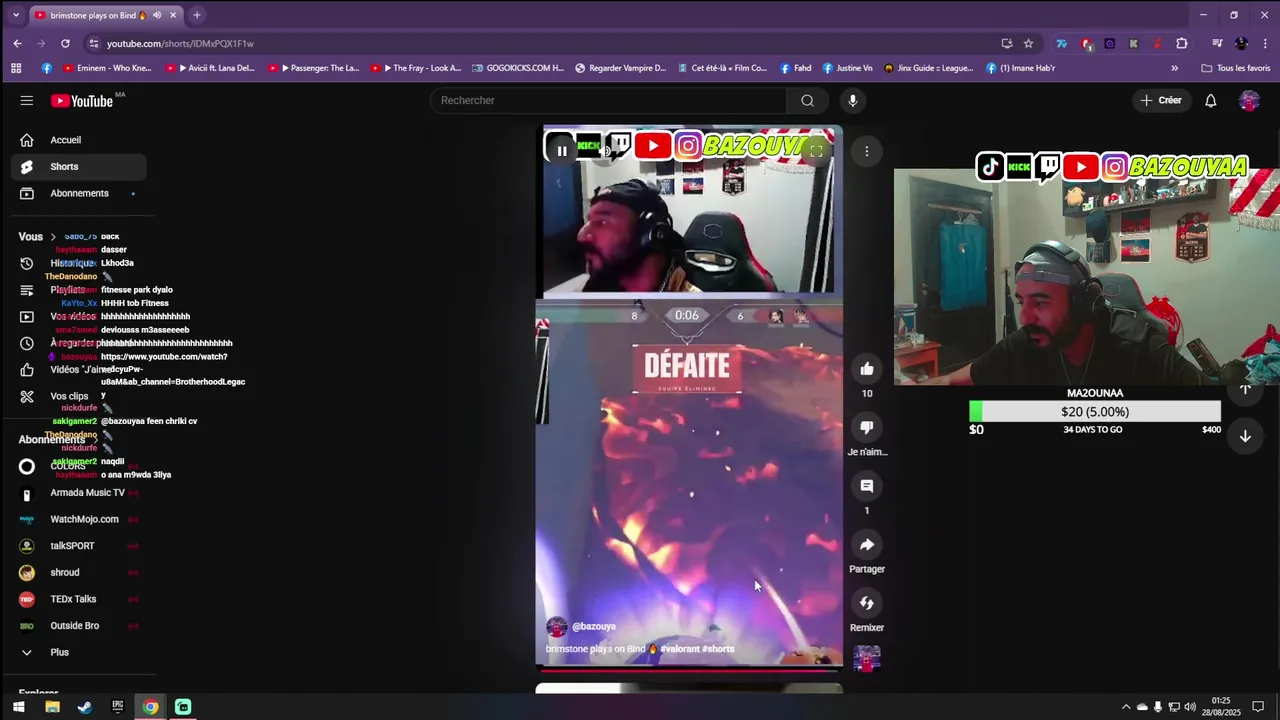Open the comments on the Short
The width and height of the screenshot is (1280, 720).
point(867,486)
